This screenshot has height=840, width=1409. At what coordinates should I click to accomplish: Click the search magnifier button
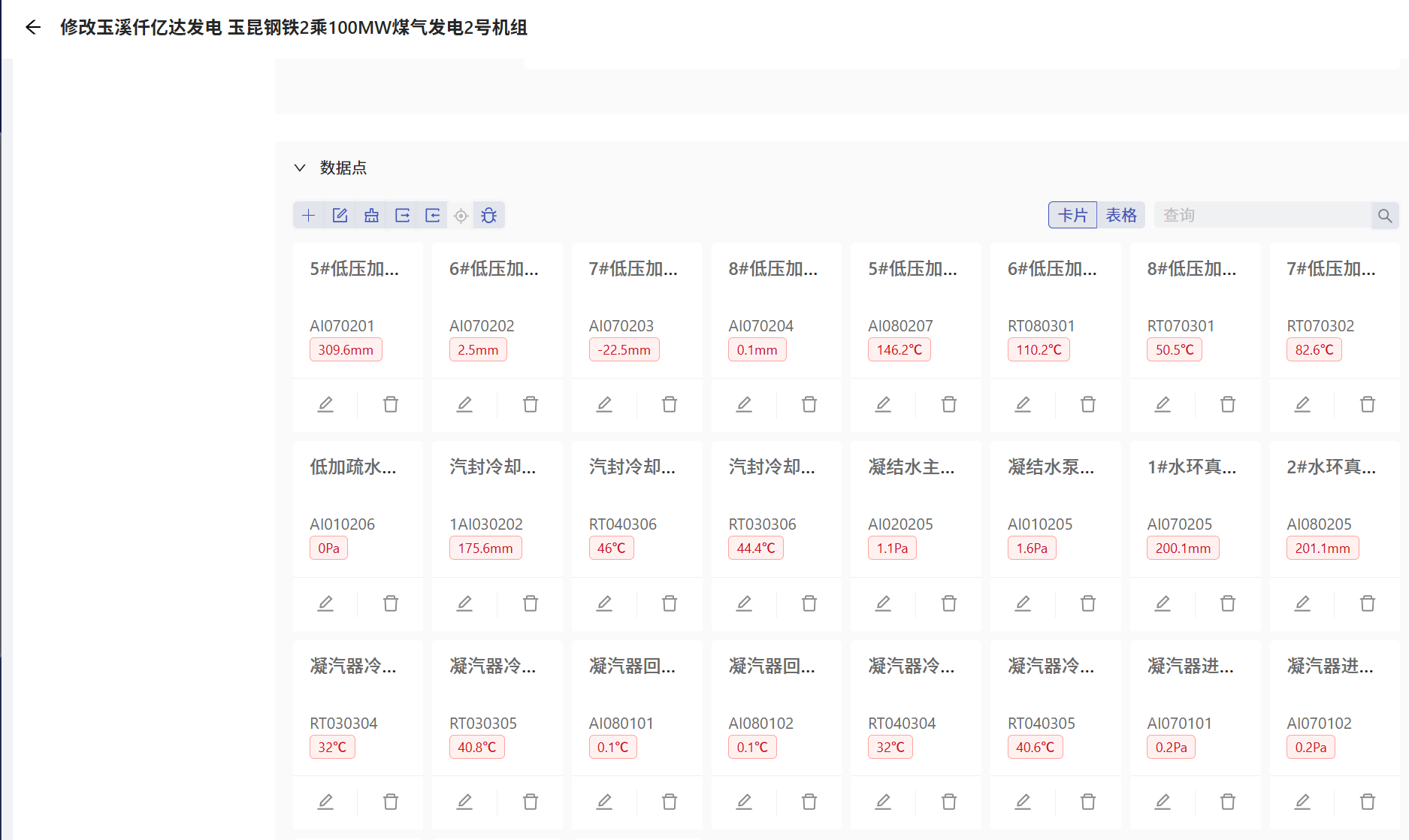click(1385, 216)
